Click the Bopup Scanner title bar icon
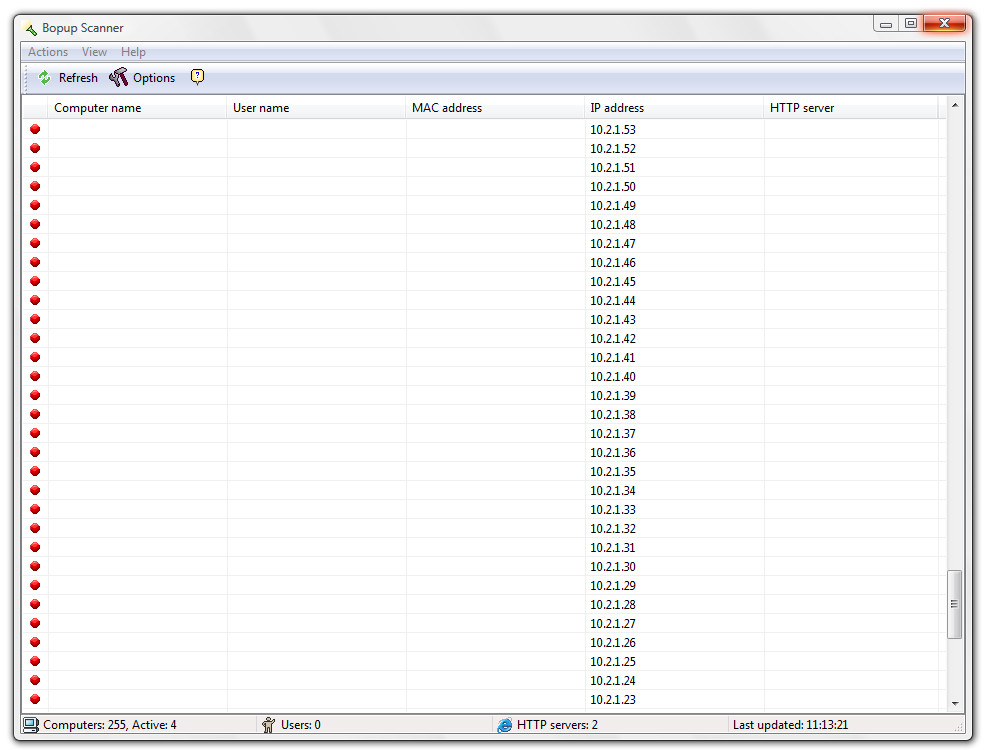 [30, 28]
